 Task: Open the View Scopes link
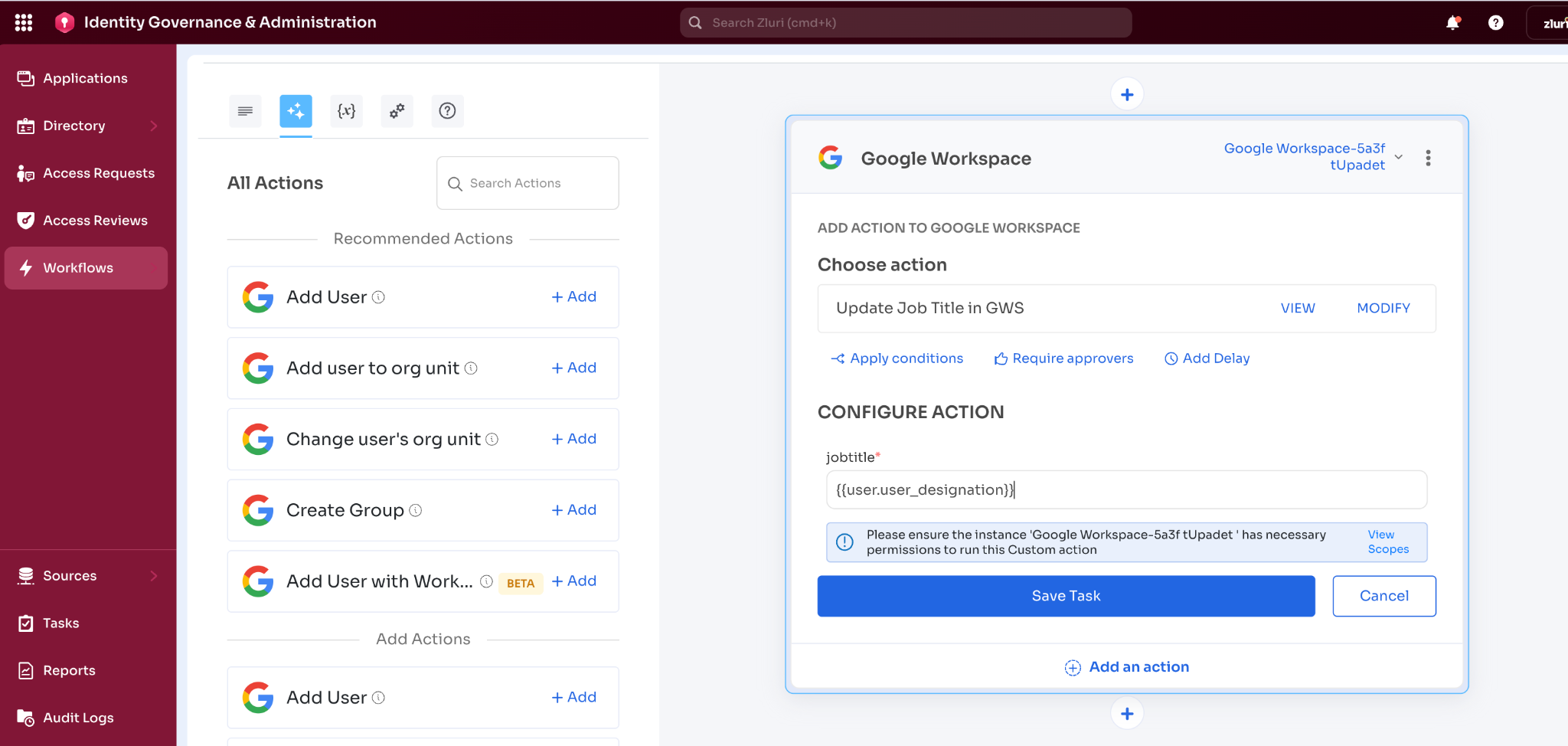pos(1388,542)
